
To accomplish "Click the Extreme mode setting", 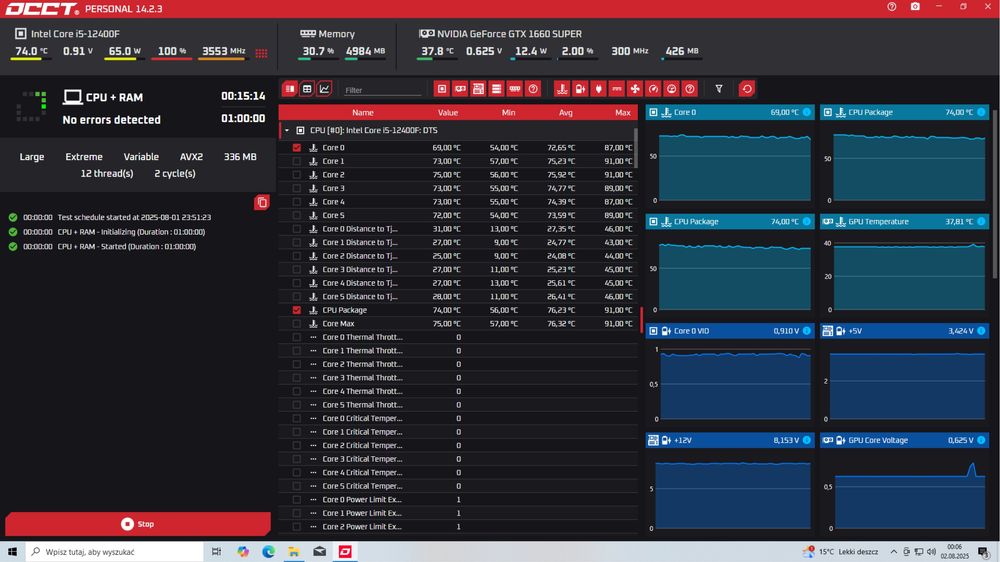I will [84, 156].
